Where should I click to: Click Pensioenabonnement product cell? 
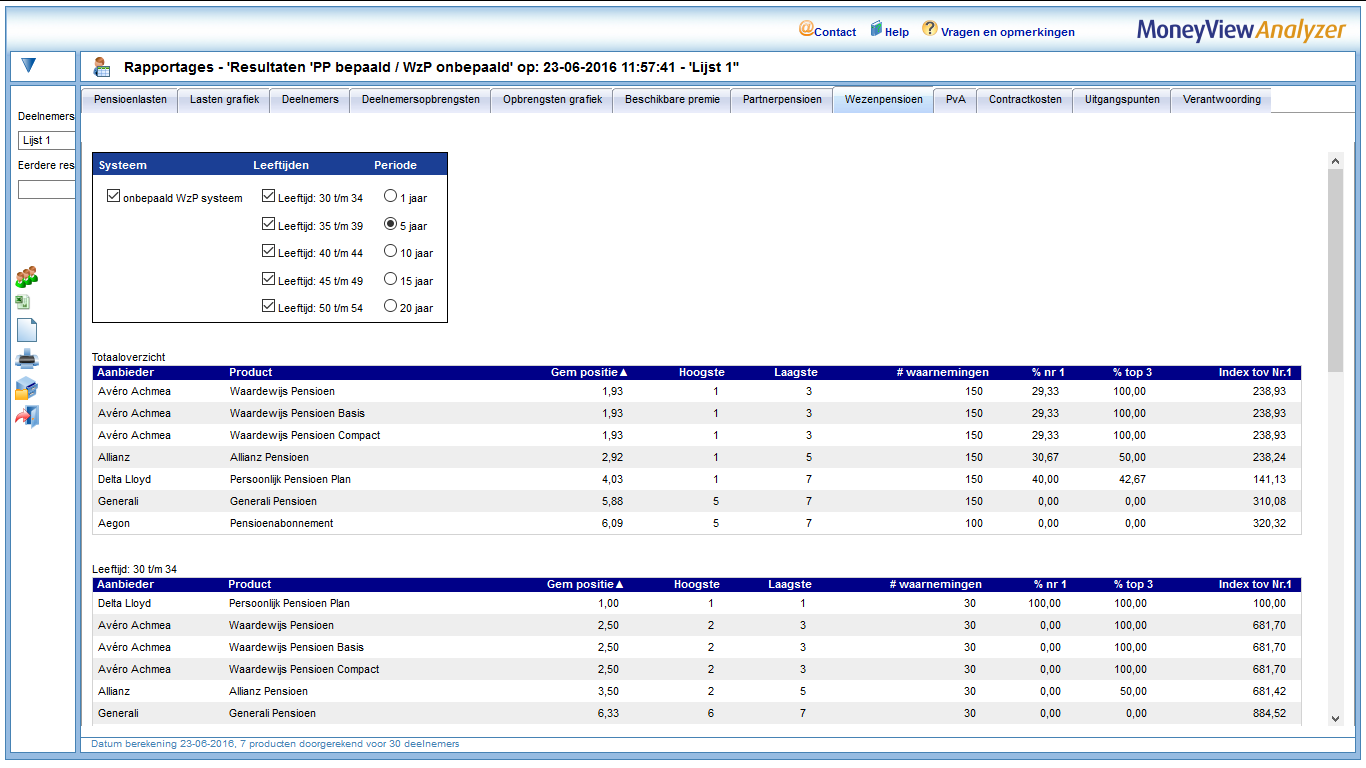pyautogui.click(x=281, y=523)
